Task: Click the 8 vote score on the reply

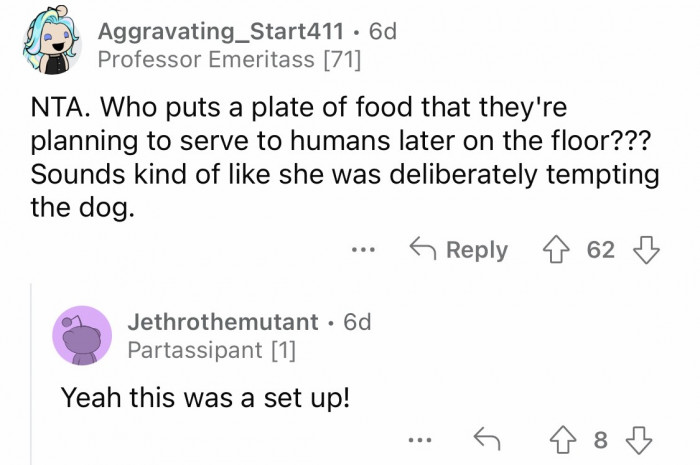Action: [600, 441]
